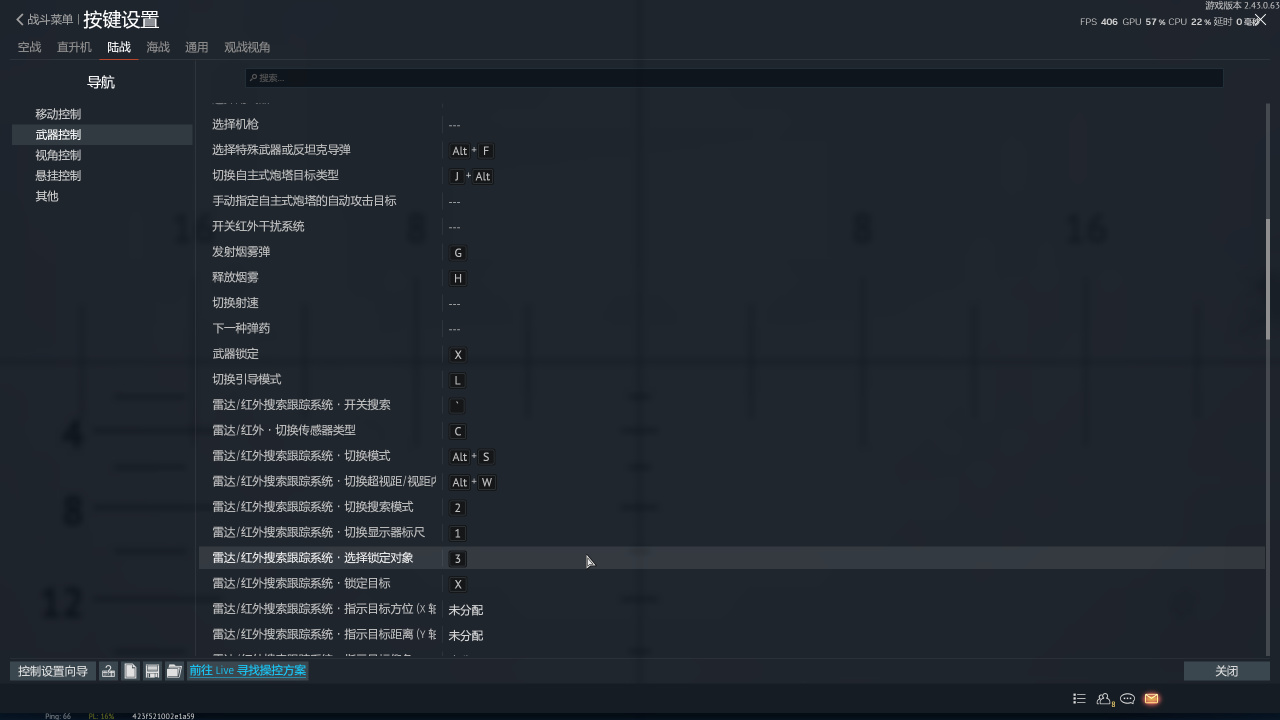Edit G key binding for 发射烟雾弹

pyautogui.click(x=458, y=253)
